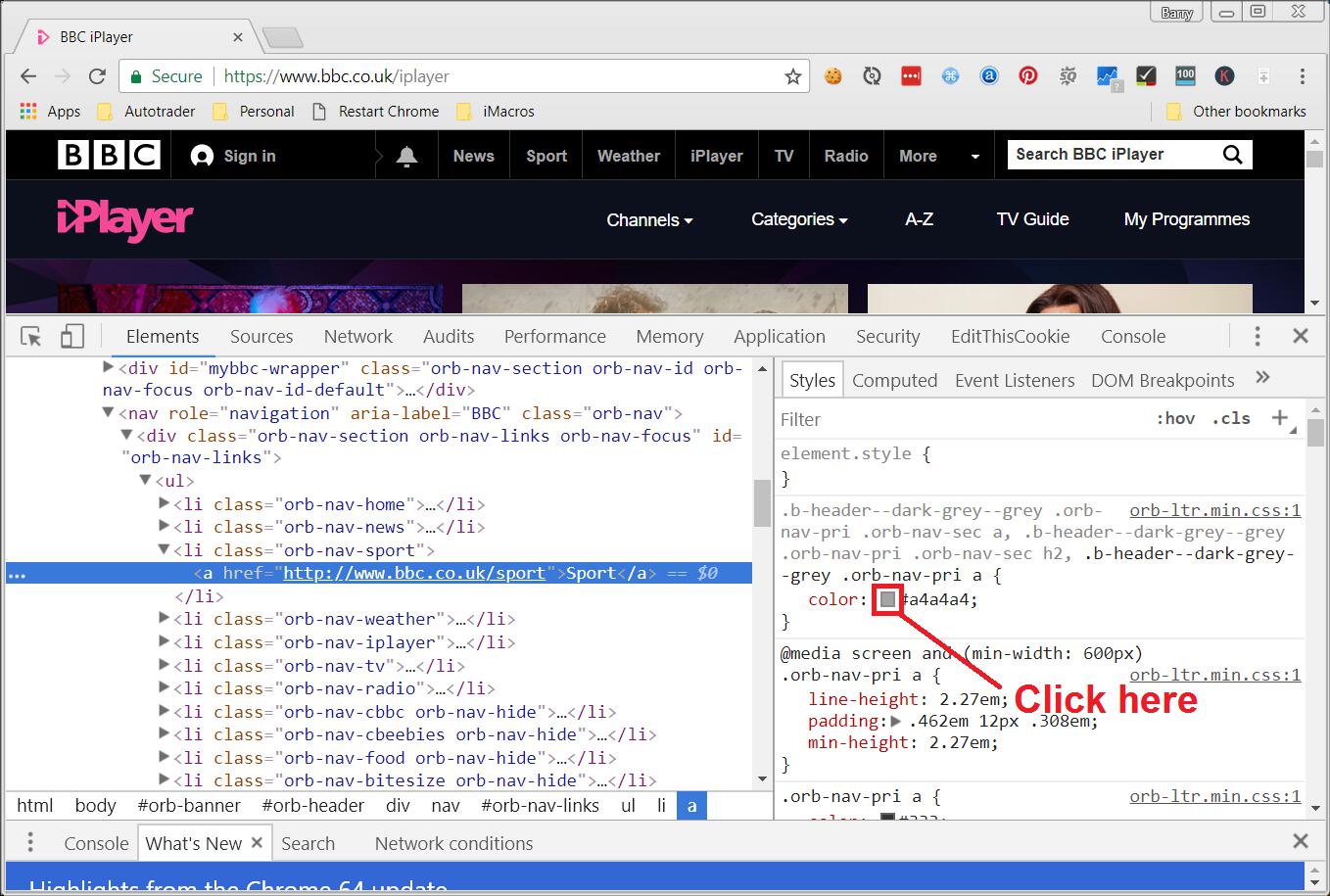The width and height of the screenshot is (1330, 896).
Task: Close the What's New drawer tab
Action: (257, 842)
